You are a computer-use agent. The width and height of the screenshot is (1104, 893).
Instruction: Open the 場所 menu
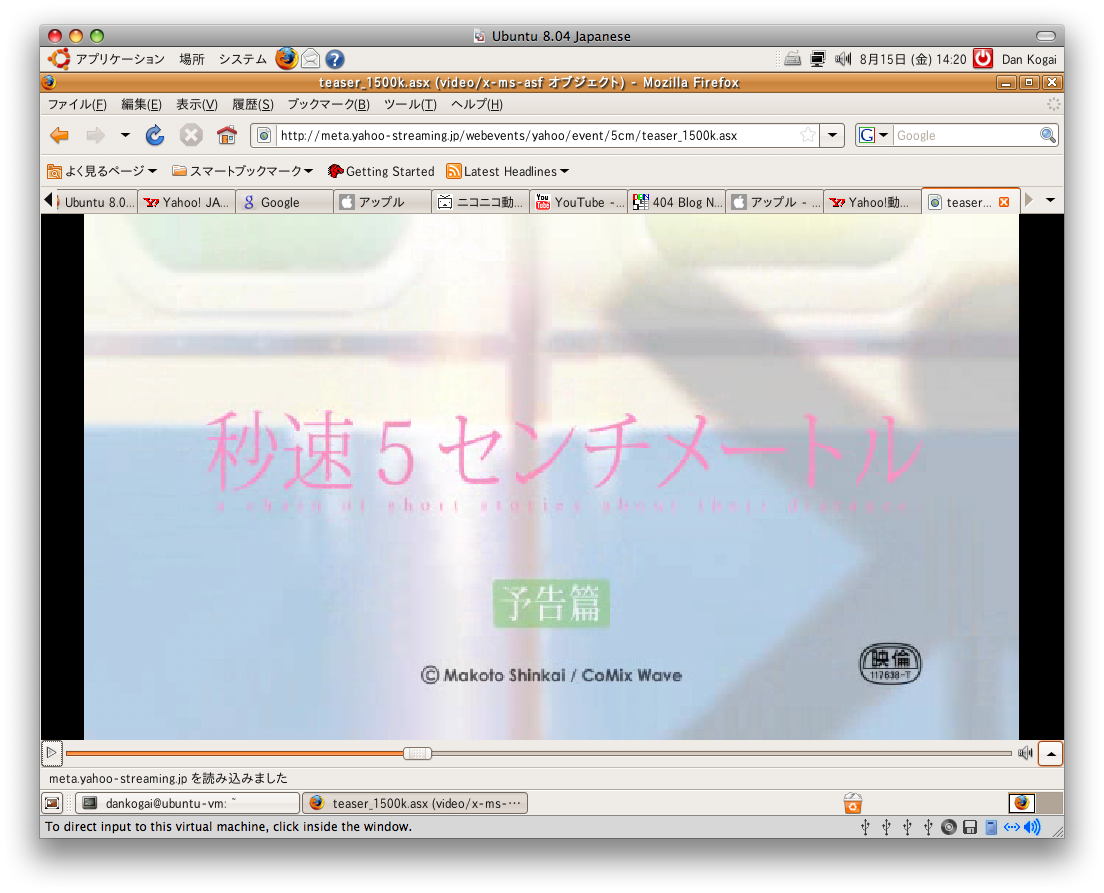click(x=192, y=59)
